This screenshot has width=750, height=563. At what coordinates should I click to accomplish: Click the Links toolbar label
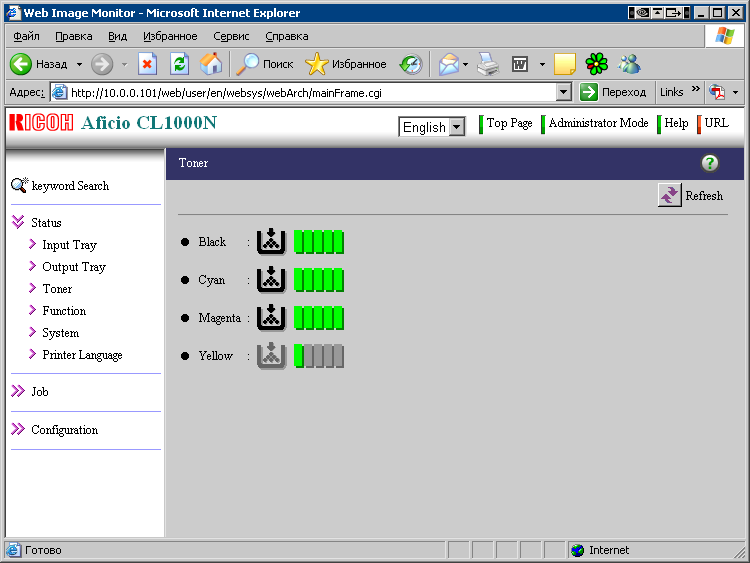(x=672, y=92)
